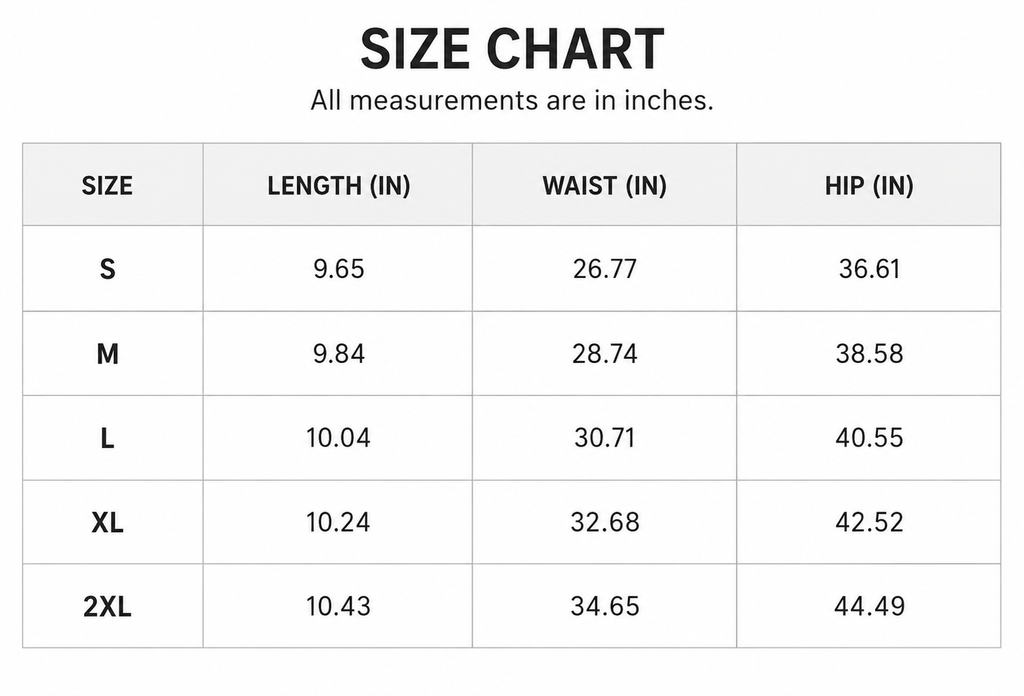Viewport: 1024px width, 696px height.
Task: Select the 40.55 hip cell
Action: tap(869, 438)
